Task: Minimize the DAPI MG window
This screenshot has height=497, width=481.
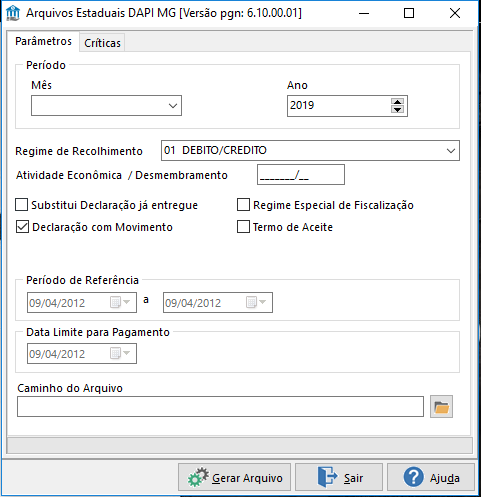Action: (364, 13)
